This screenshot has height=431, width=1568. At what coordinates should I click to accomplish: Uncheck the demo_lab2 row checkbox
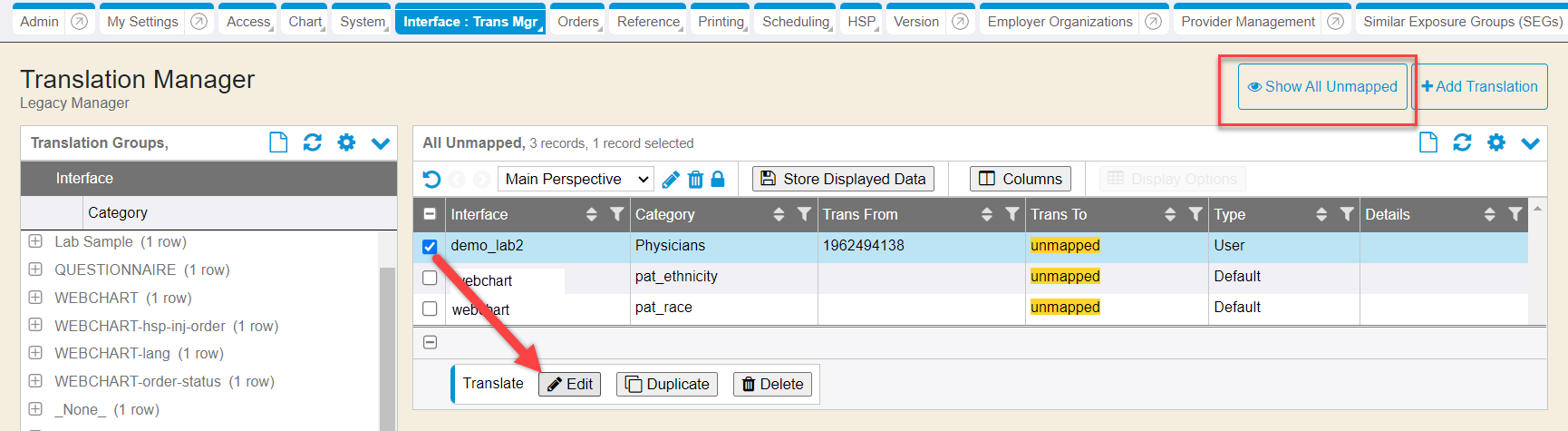pyautogui.click(x=430, y=246)
